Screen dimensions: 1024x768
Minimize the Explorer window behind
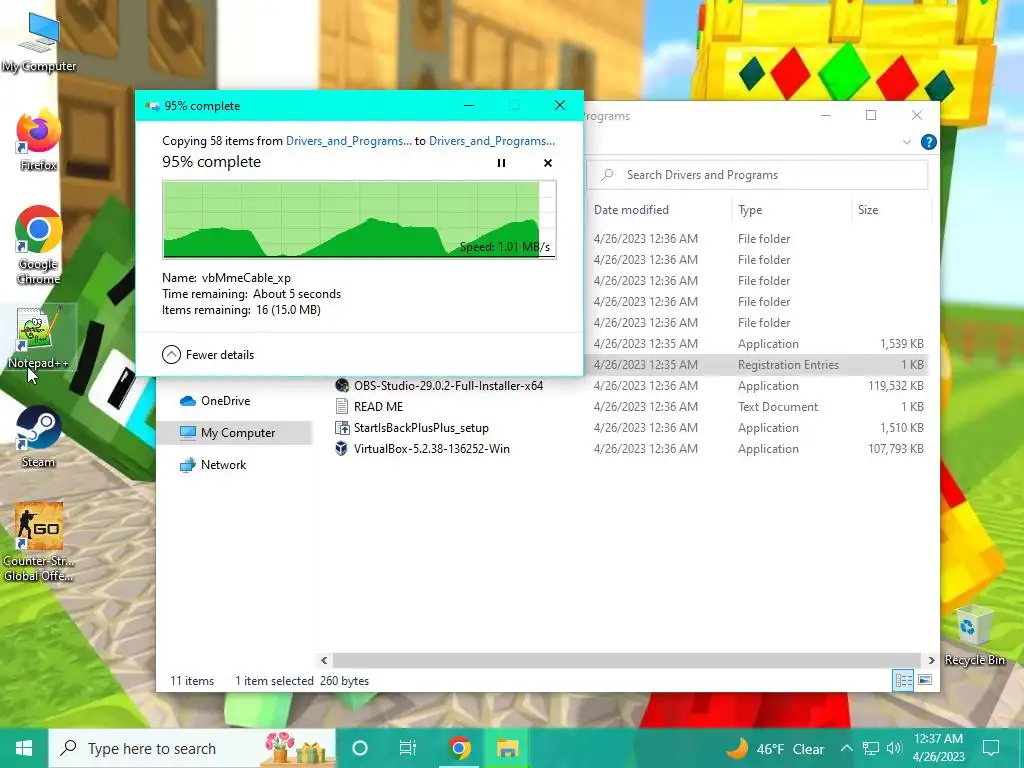(826, 116)
